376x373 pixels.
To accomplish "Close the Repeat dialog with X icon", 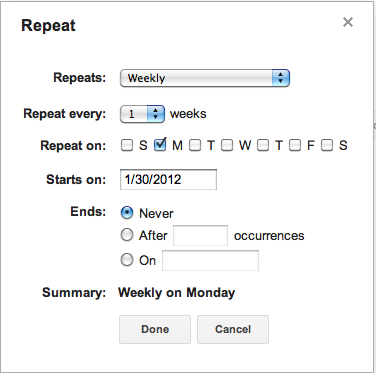I will point(348,22).
